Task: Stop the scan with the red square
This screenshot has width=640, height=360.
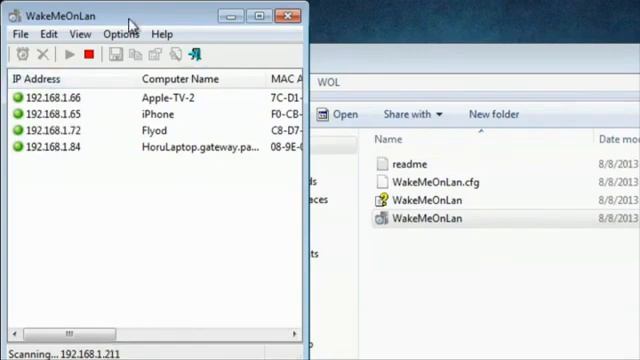Action: pyautogui.click(x=89, y=54)
